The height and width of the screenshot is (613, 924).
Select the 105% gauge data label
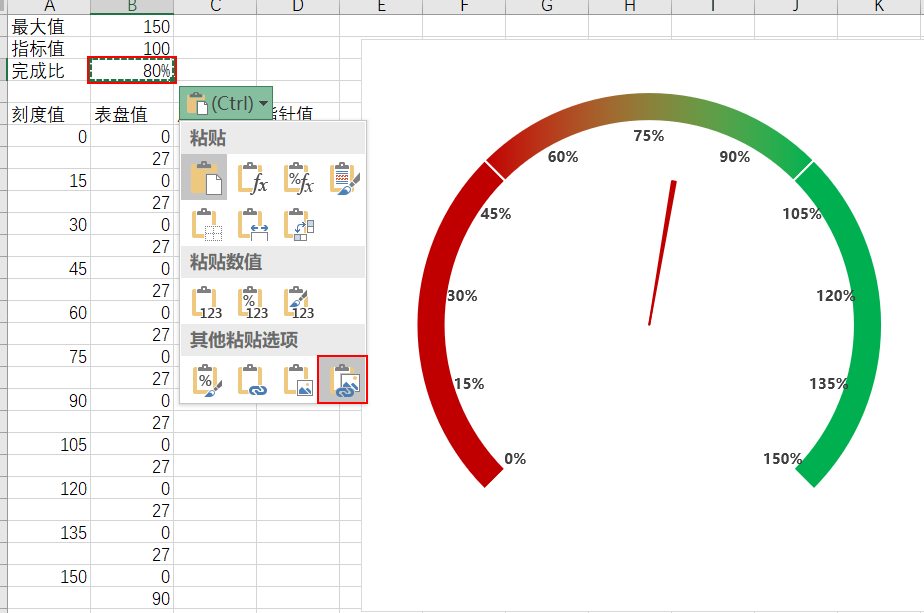(x=802, y=213)
